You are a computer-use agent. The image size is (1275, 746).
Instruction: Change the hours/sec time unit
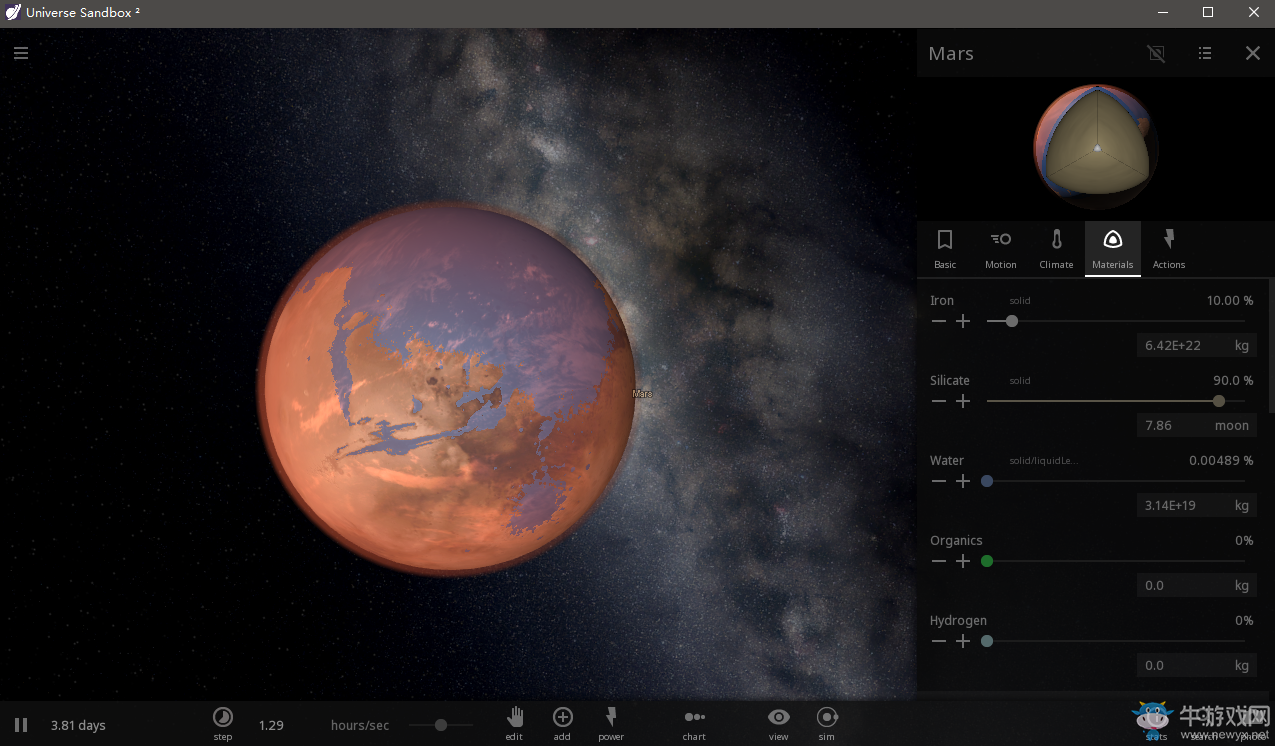pyautogui.click(x=360, y=725)
